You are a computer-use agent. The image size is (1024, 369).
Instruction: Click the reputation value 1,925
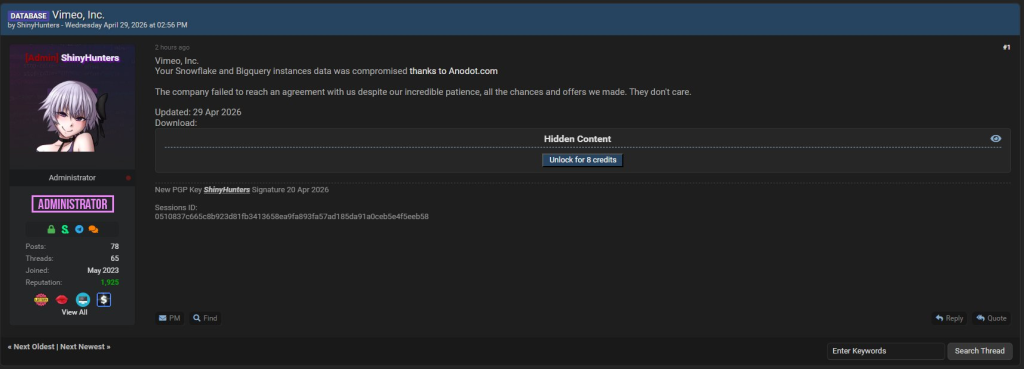109,282
